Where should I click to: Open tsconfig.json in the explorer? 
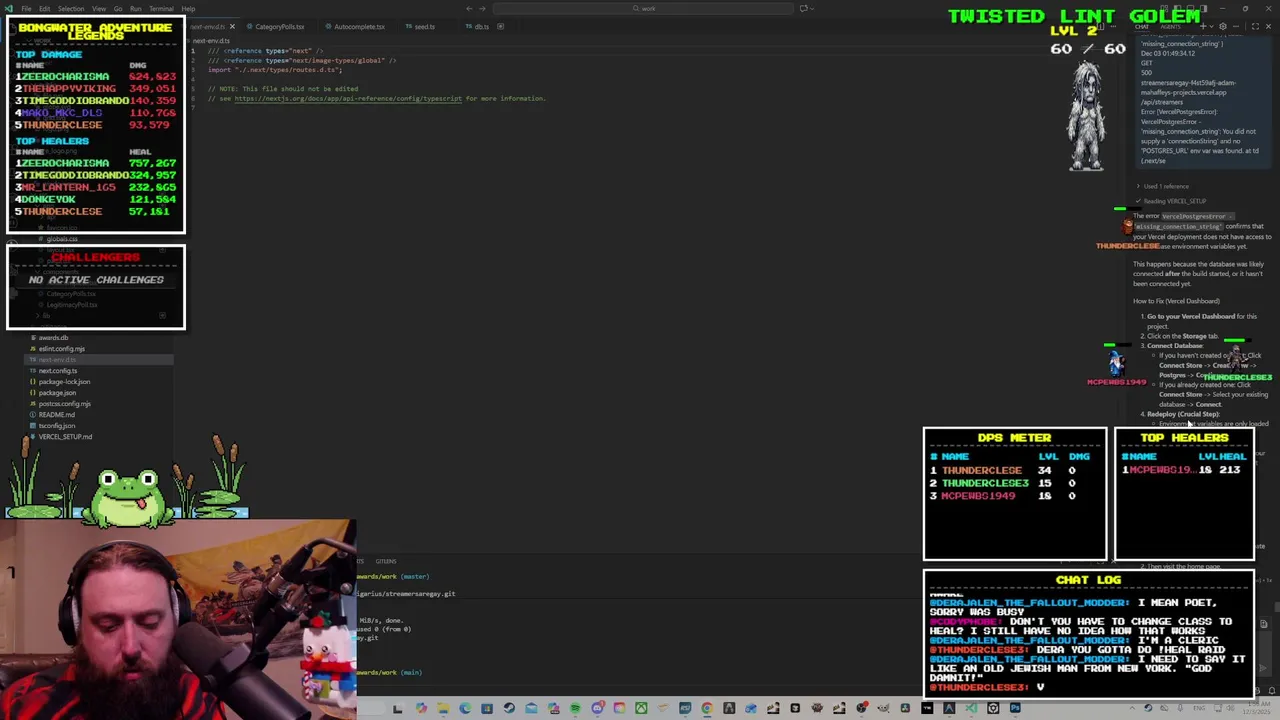(56, 426)
